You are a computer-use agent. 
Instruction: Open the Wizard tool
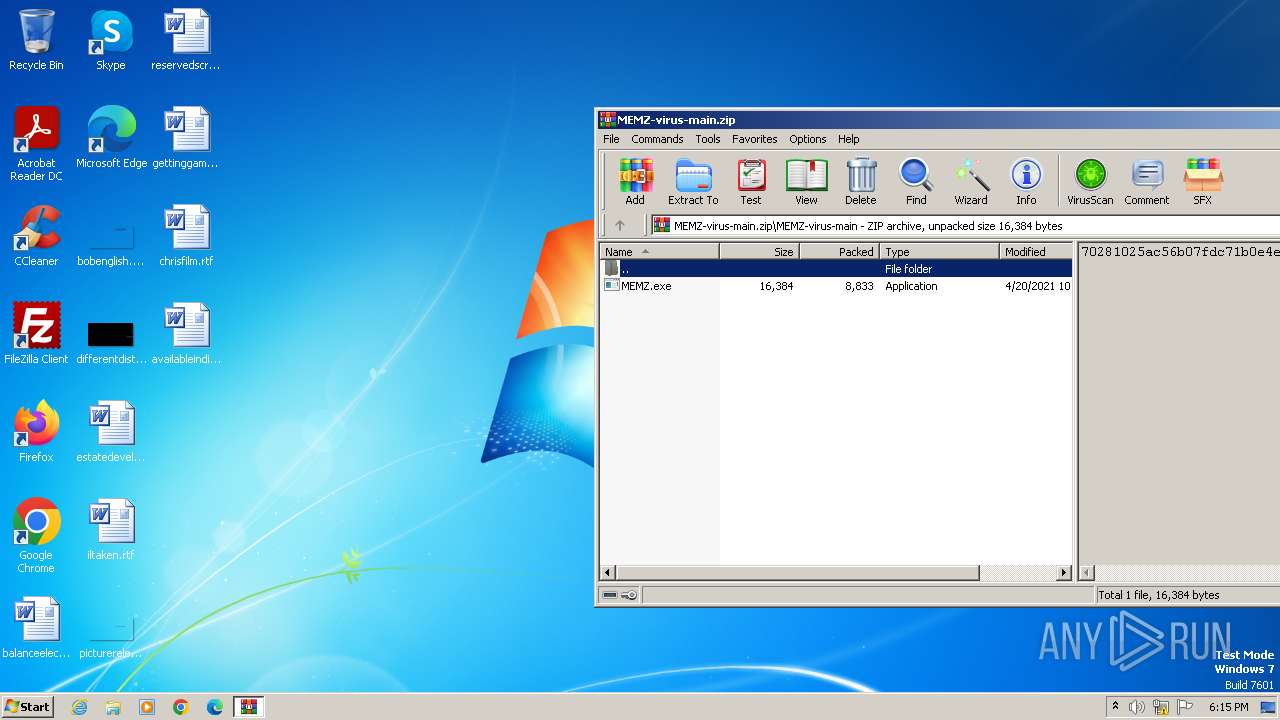(x=971, y=181)
